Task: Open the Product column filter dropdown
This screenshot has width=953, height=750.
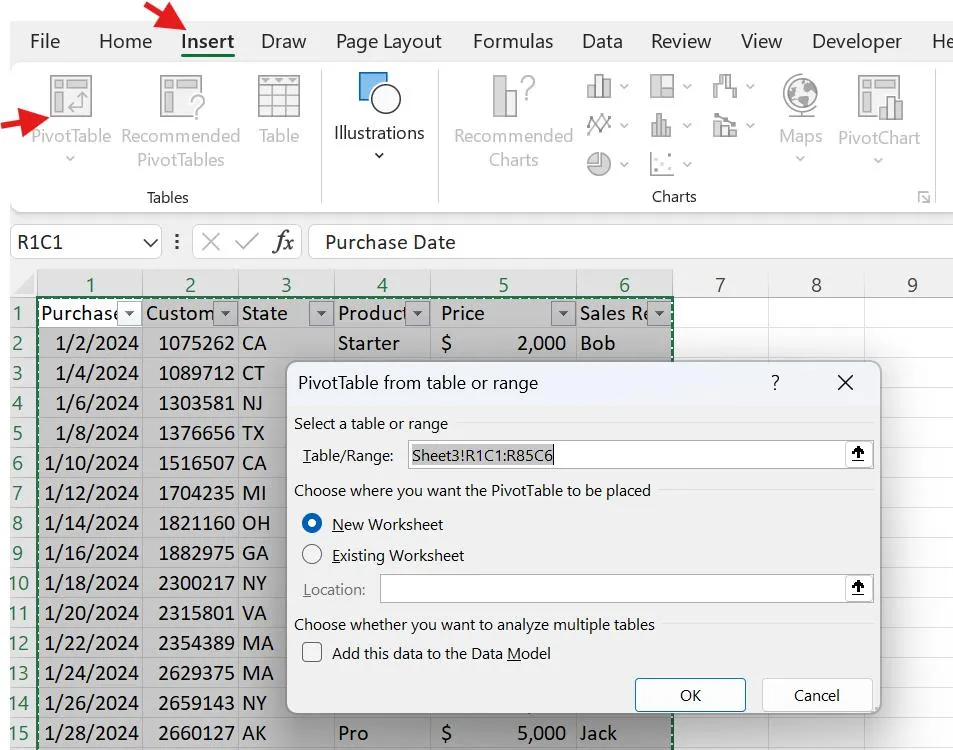Action: [418, 314]
